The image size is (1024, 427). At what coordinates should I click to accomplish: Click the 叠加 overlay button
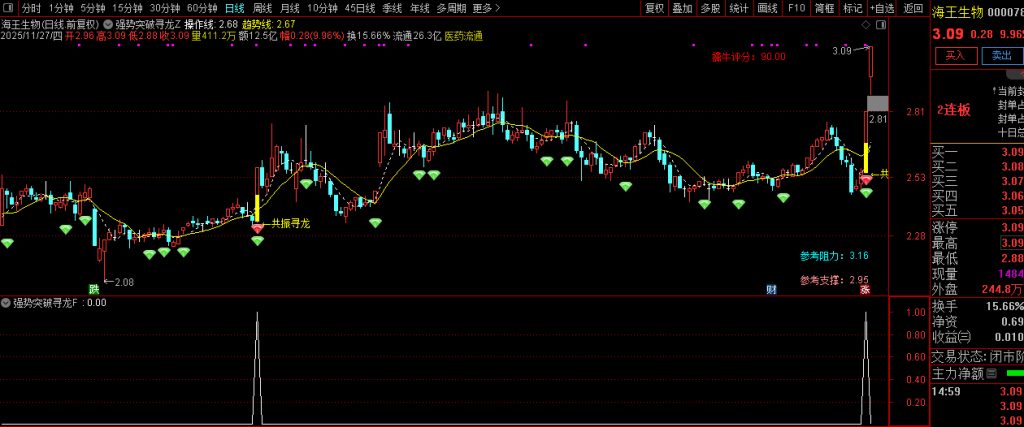tap(682, 8)
